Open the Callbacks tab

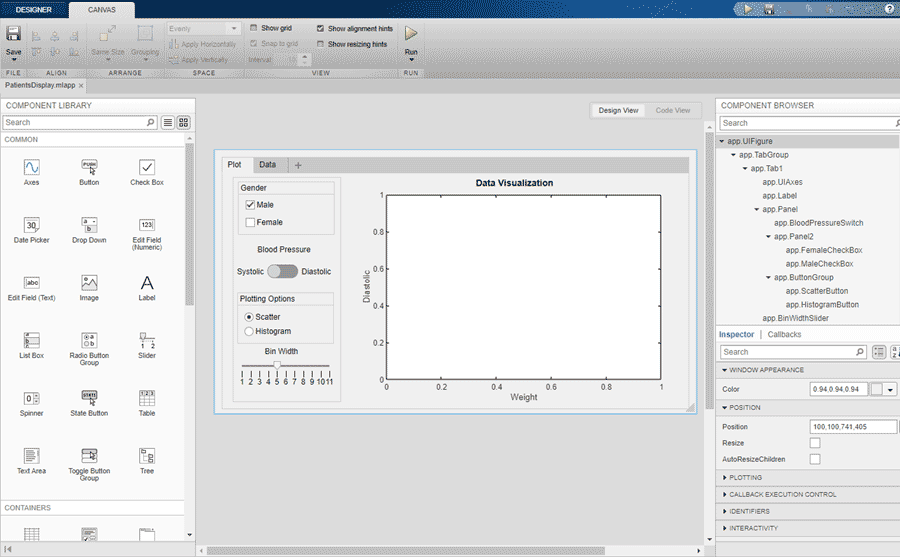click(x=784, y=334)
